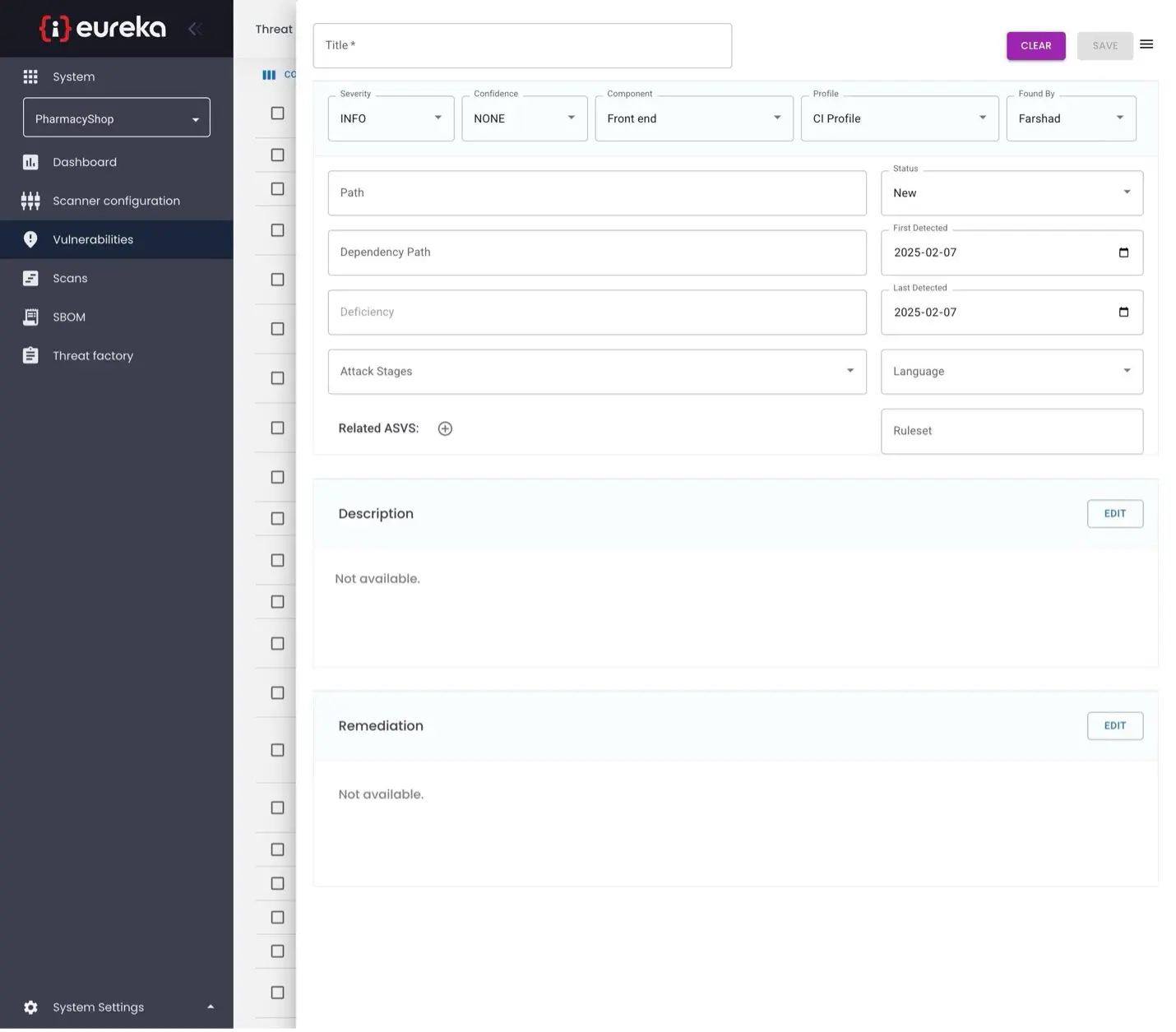Select the Scanner configuration icon
Viewport: 1176px width, 1032px height.
(x=30, y=201)
